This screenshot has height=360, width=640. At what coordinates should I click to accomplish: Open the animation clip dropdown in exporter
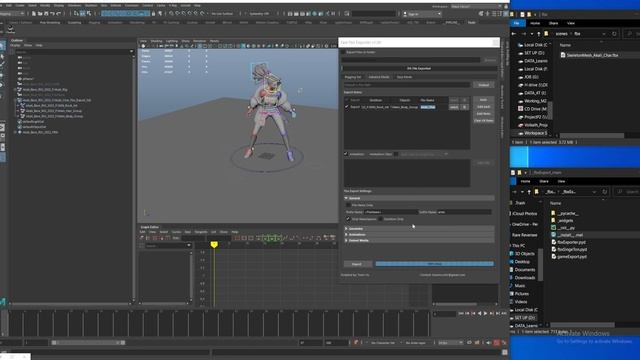[424, 154]
